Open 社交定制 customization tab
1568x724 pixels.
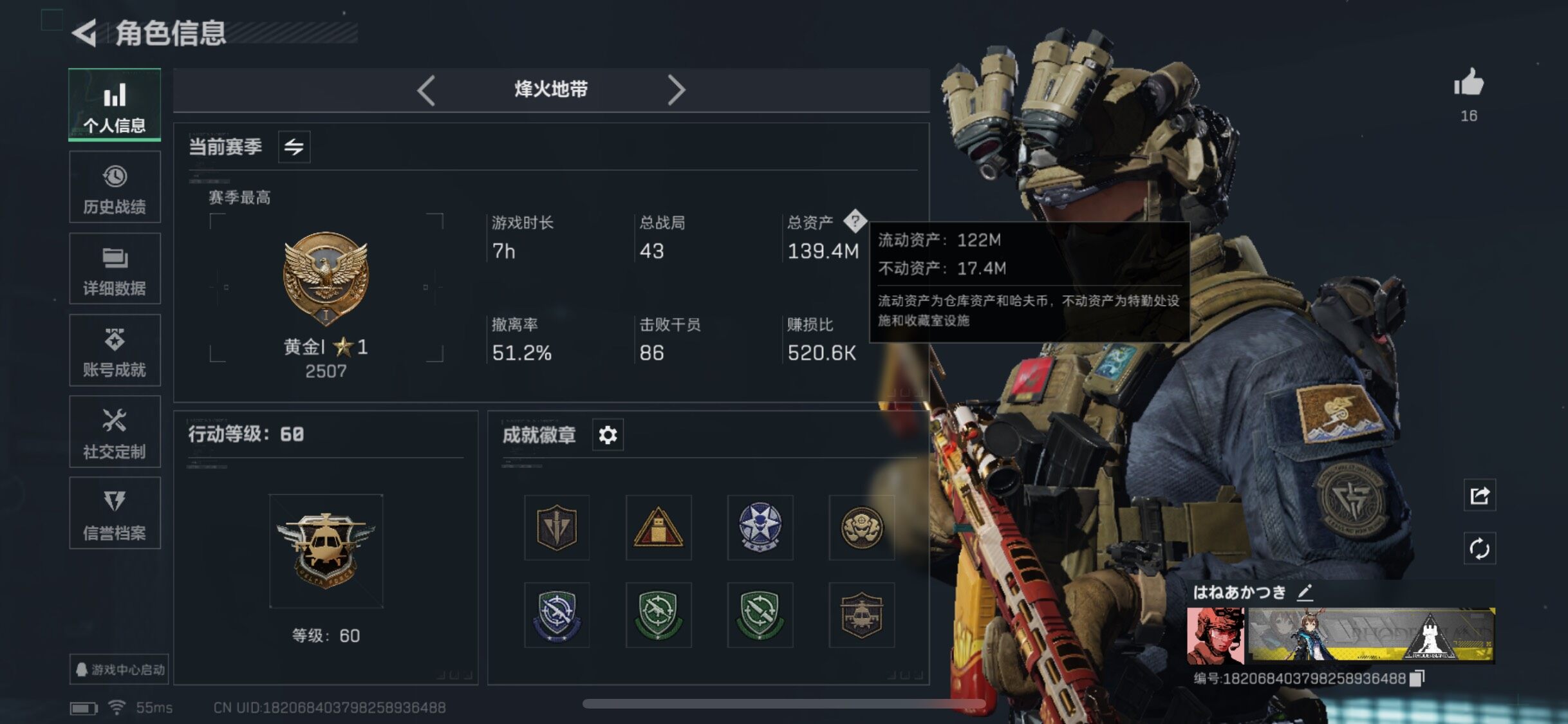point(115,431)
